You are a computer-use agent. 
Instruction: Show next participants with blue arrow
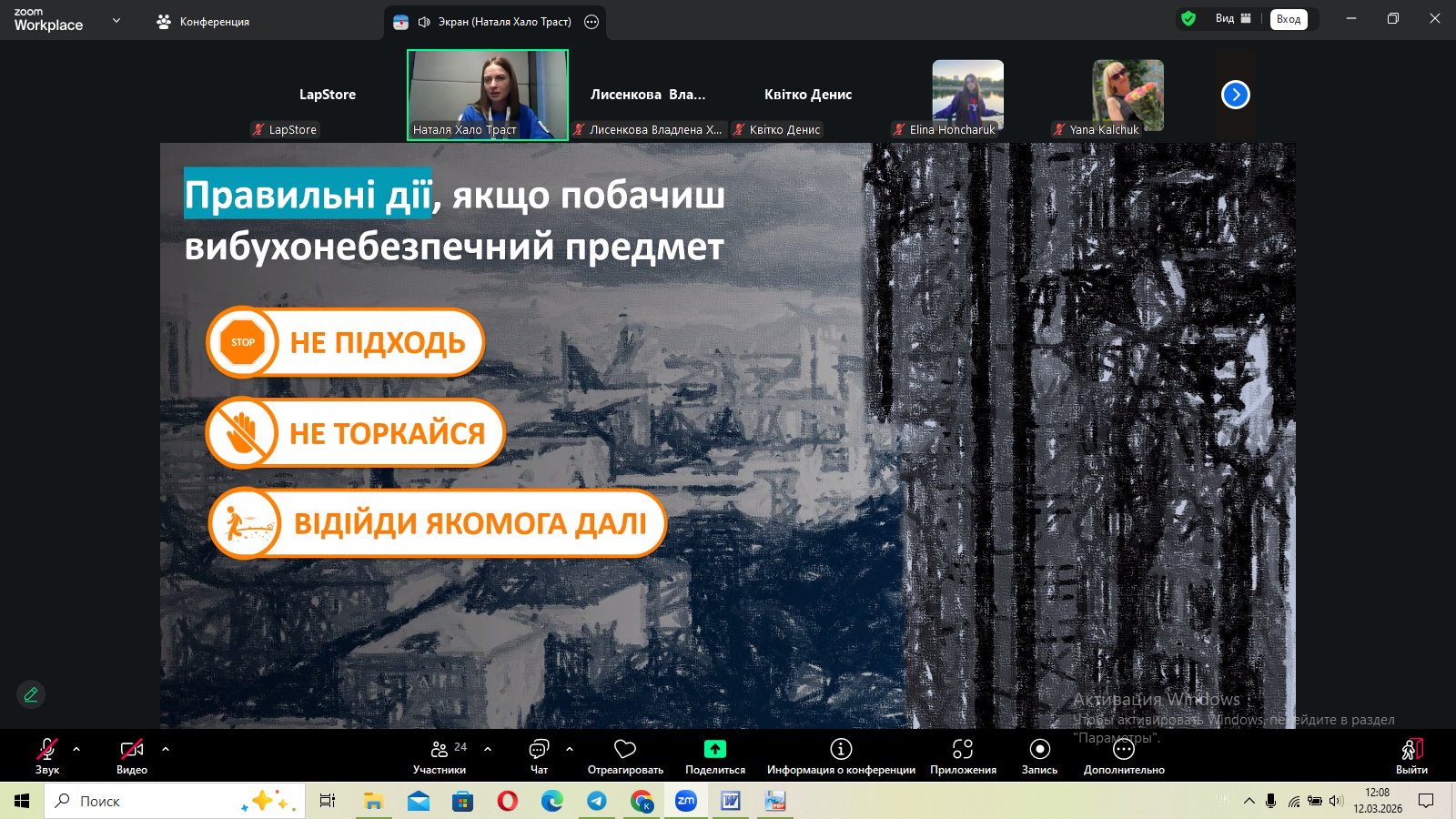click(x=1235, y=95)
